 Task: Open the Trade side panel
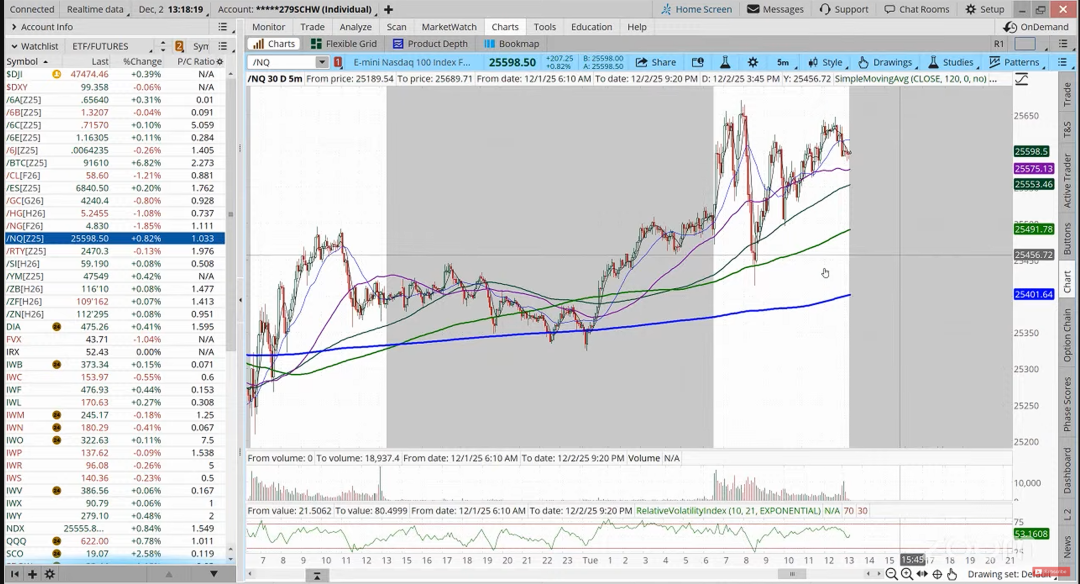pyautogui.click(x=1067, y=94)
